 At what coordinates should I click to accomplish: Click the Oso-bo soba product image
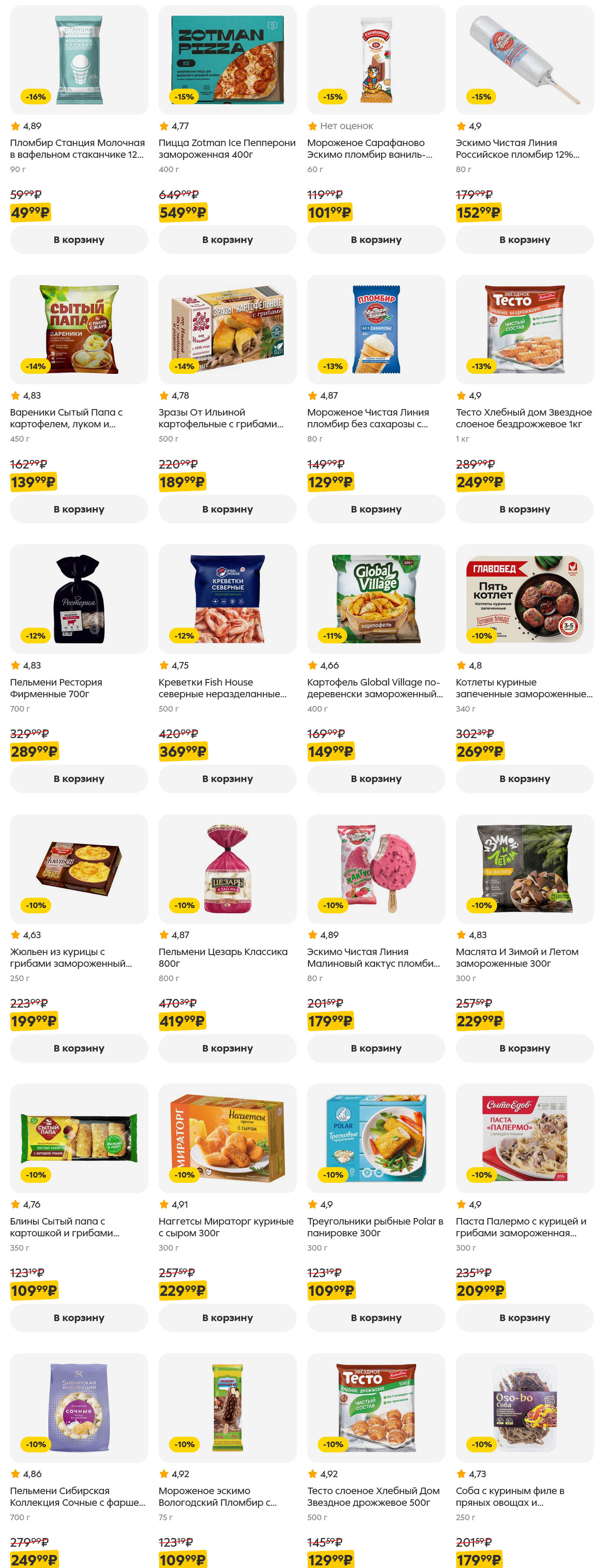[x=525, y=1407]
